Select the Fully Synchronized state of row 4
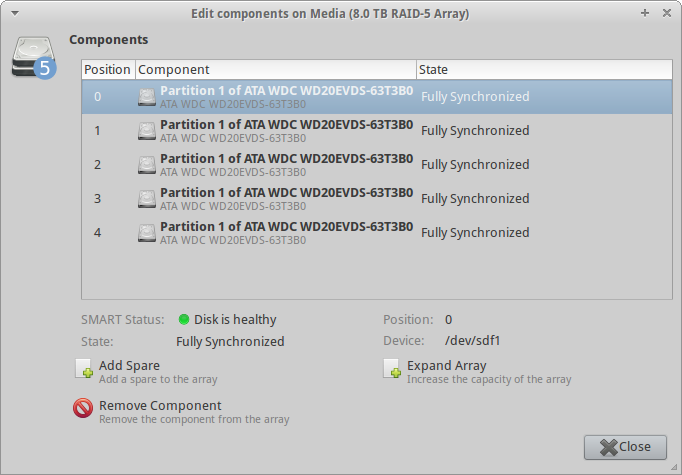682x475 pixels. [x=475, y=233]
